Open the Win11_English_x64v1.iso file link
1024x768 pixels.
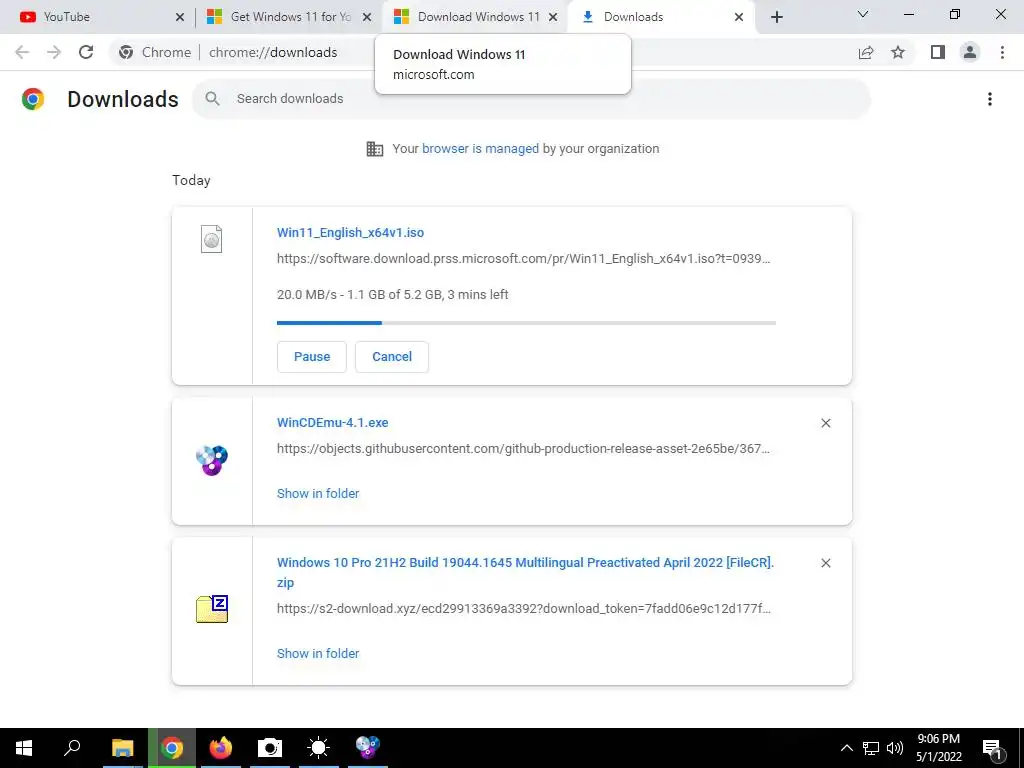tap(350, 232)
